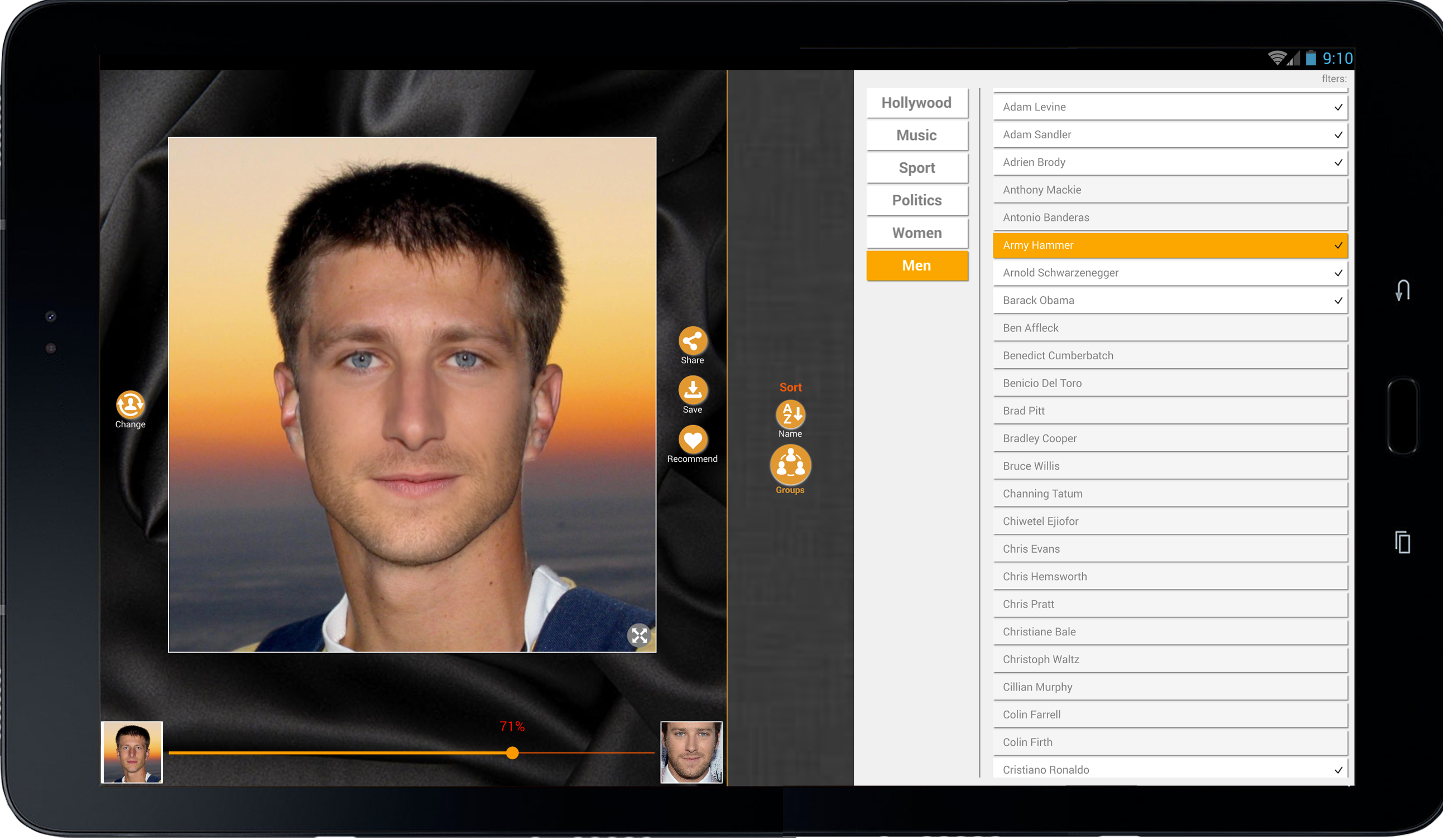1451x840 pixels.
Task: Select the Men category
Action: [917, 266]
